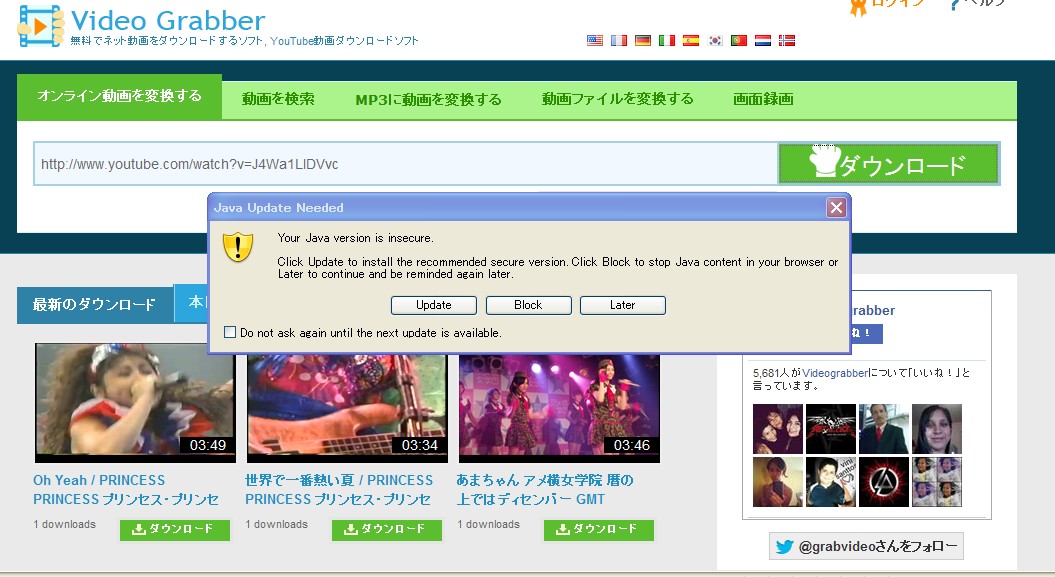Click the Video Grabber logo icon

coord(40,26)
